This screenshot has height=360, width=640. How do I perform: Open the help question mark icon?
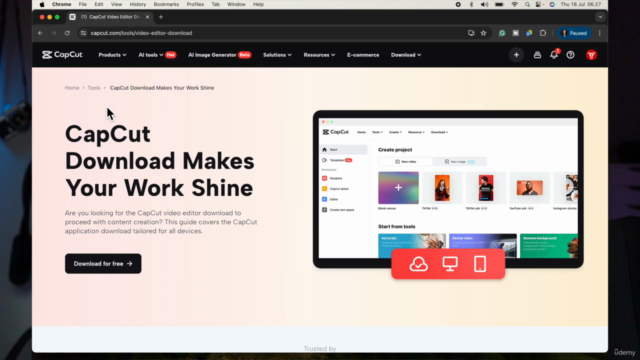(x=571, y=55)
